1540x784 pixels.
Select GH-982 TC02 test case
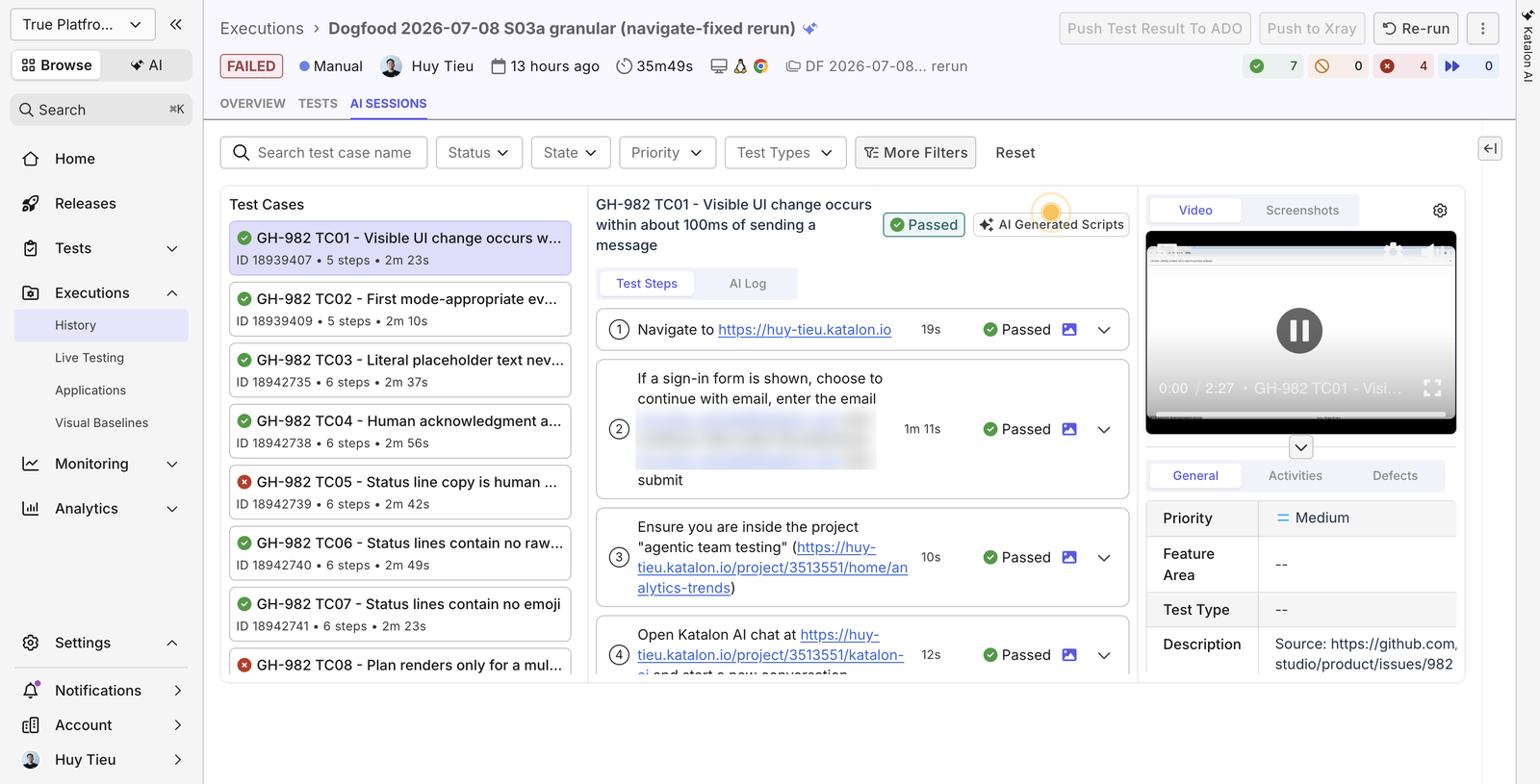point(400,310)
